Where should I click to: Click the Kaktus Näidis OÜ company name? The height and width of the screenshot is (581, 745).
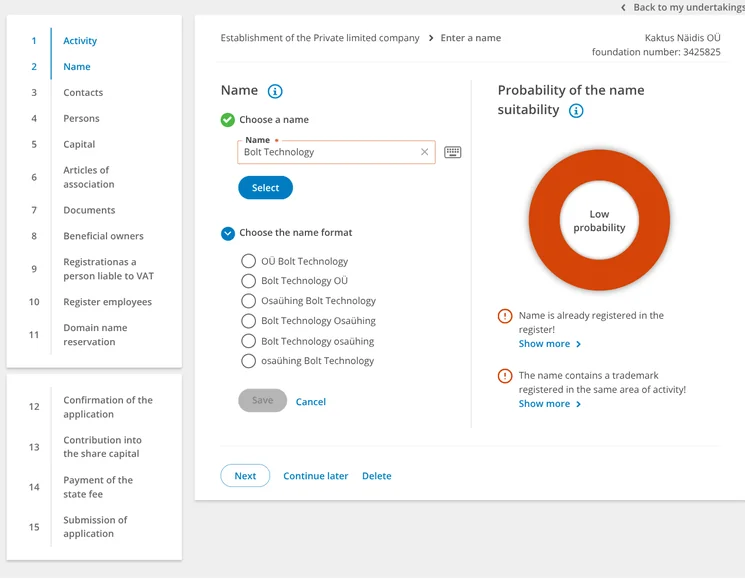pos(682,38)
